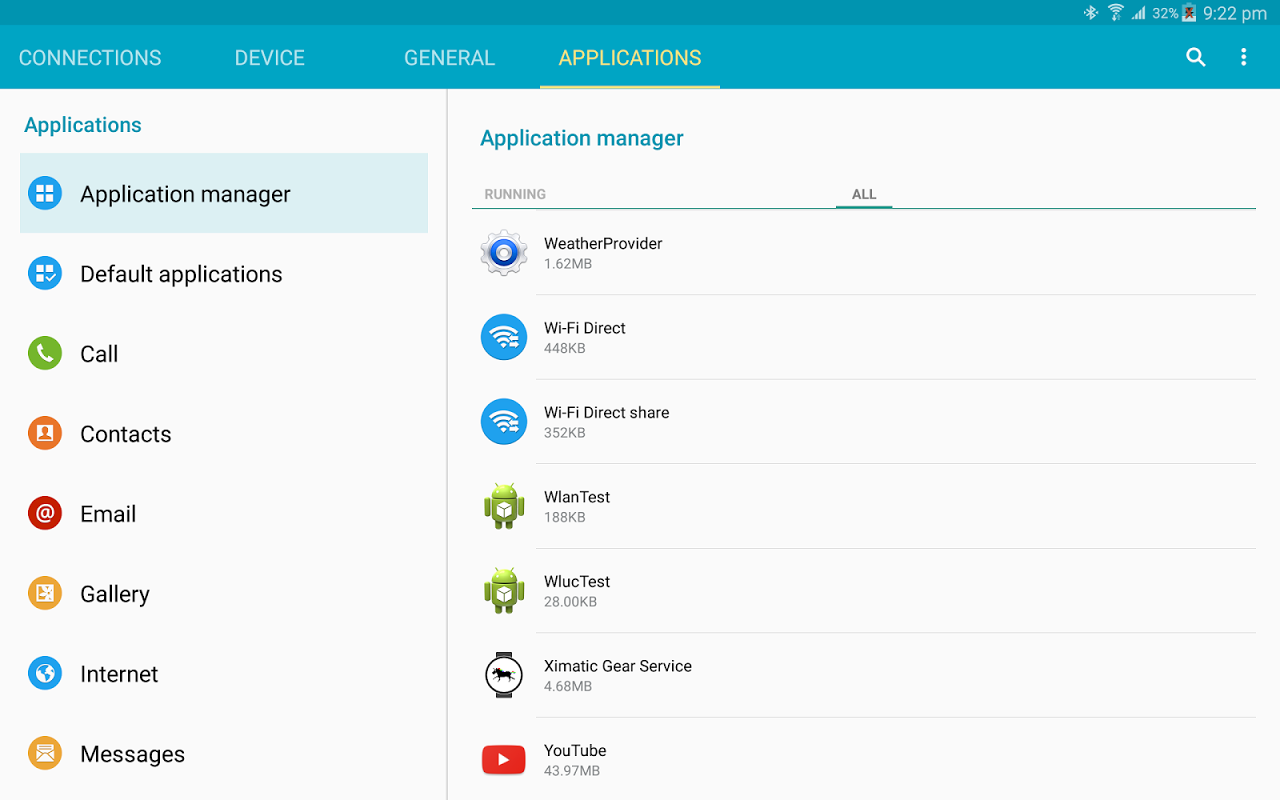Image resolution: width=1280 pixels, height=800 pixels.
Task: Open Internet settings label
Action: [x=119, y=674]
